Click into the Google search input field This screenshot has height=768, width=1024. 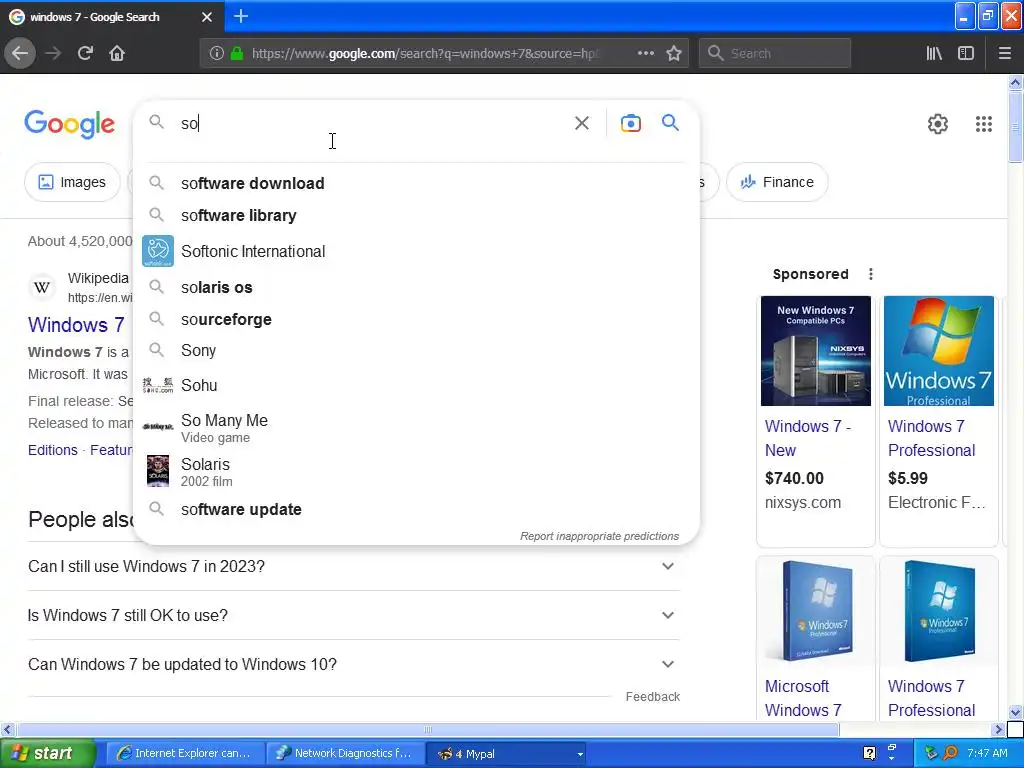(x=372, y=123)
